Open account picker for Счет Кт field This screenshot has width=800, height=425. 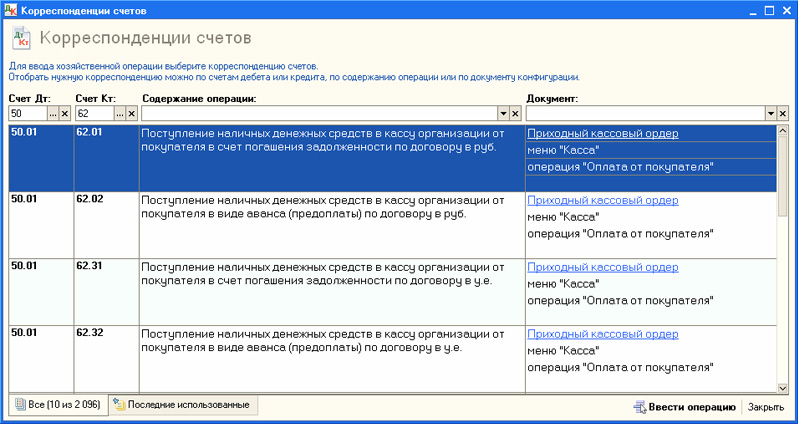[120, 114]
